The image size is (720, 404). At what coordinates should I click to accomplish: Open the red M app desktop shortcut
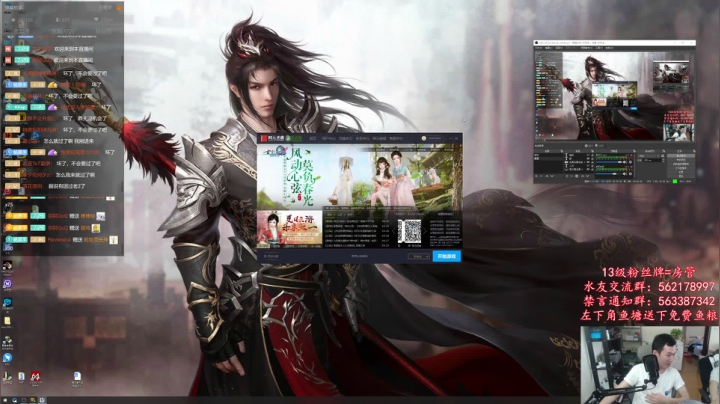pos(35,376)
